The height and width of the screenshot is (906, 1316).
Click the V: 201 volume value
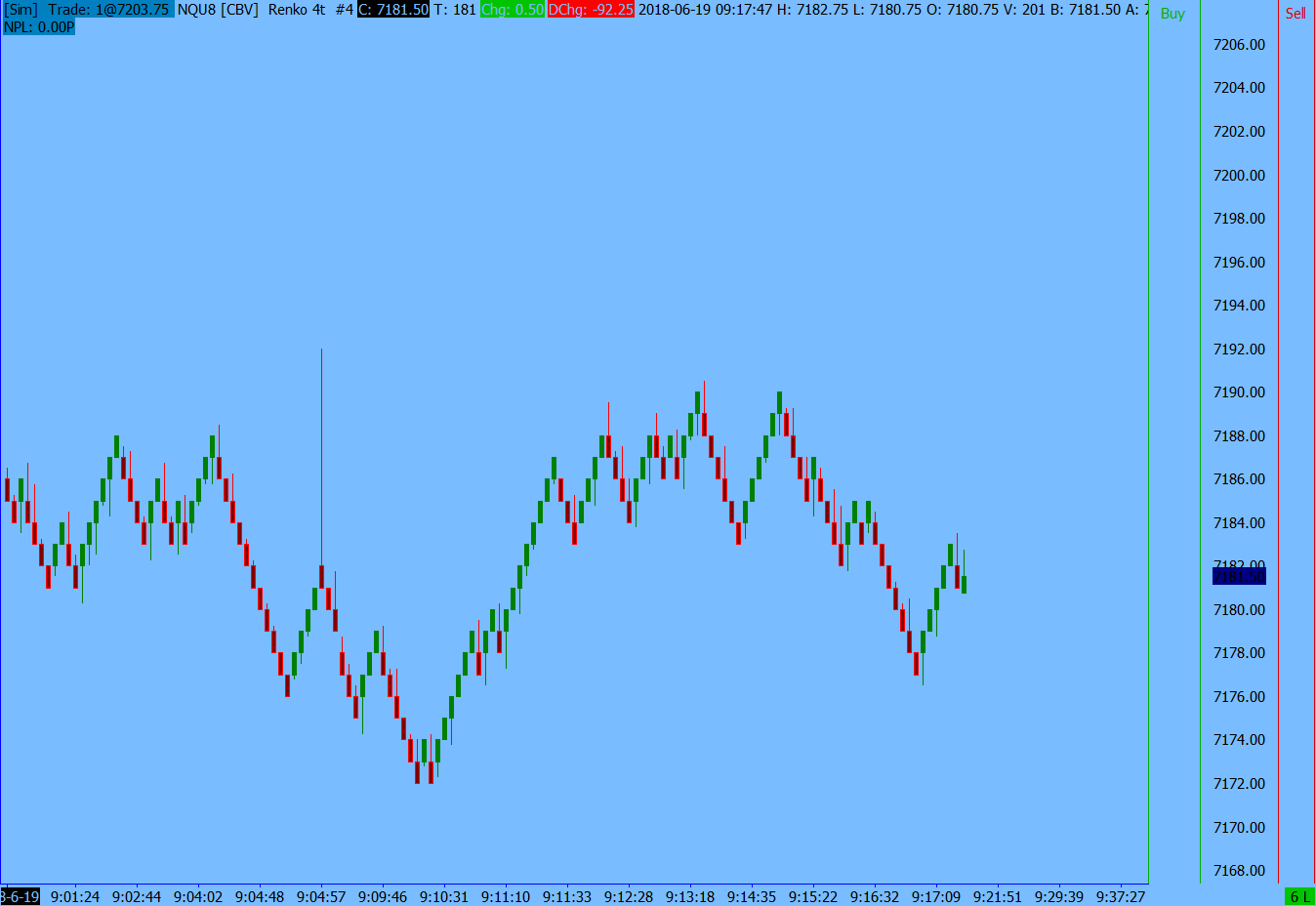1024,10
